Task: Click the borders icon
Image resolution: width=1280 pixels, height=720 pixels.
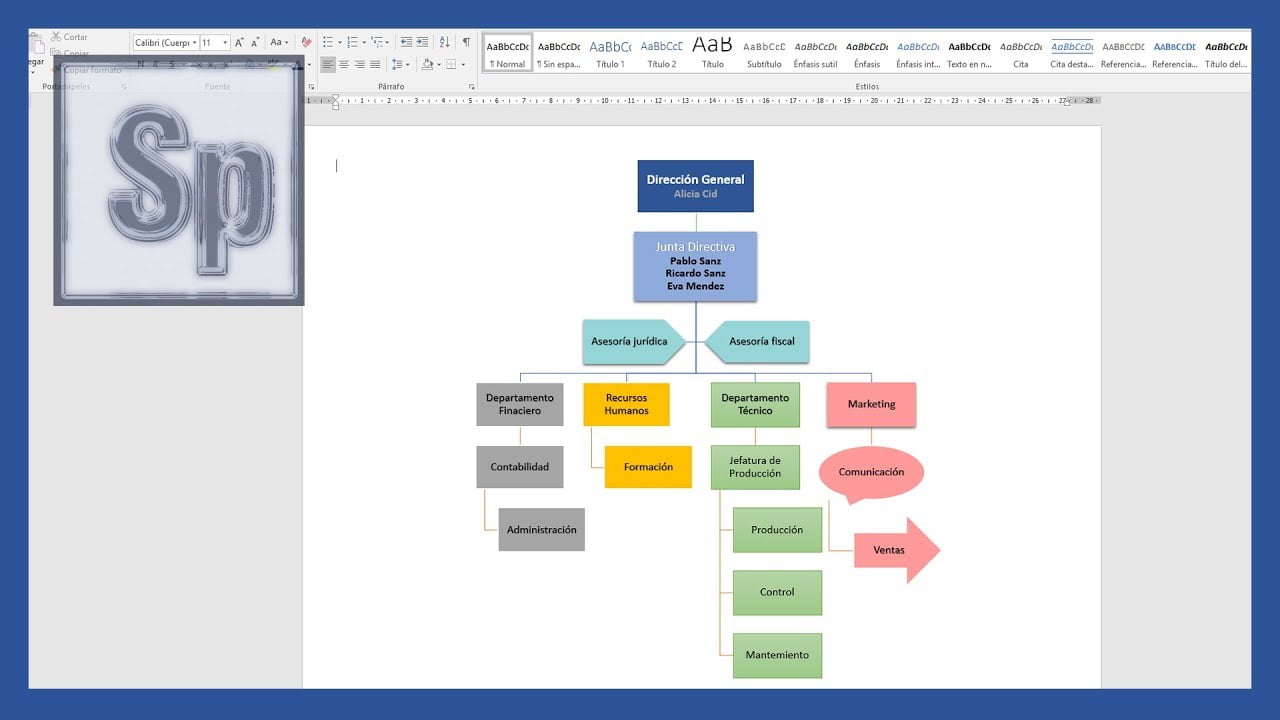Action: pos(451,64)
